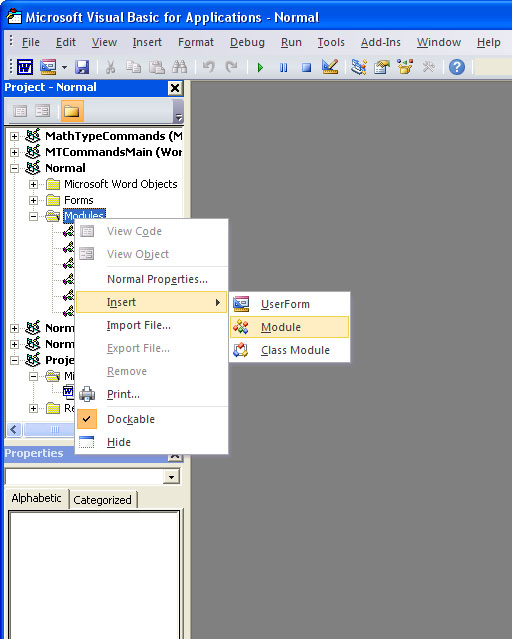Open the Edit menu
Image resolution: width=512 pixels, height=639 pixels.
pyautogui.click(x=66, y=42)
